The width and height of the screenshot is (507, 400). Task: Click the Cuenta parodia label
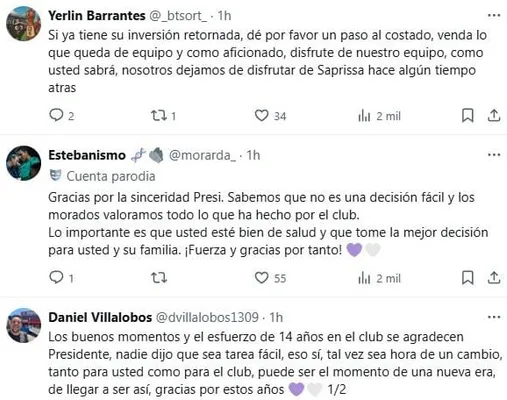(111, 176)
